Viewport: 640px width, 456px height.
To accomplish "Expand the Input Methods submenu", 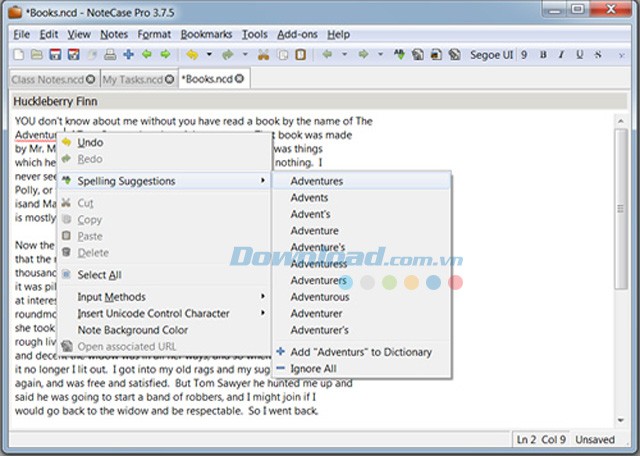I will pos(163,297).
